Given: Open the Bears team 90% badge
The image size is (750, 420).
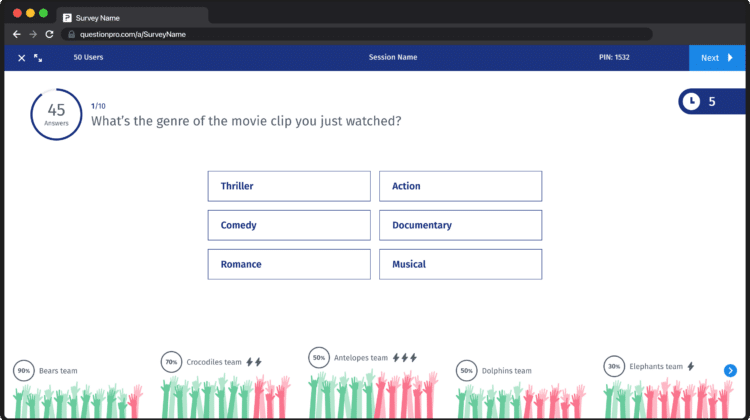Looking at the screenshot, I should point(22,370).
